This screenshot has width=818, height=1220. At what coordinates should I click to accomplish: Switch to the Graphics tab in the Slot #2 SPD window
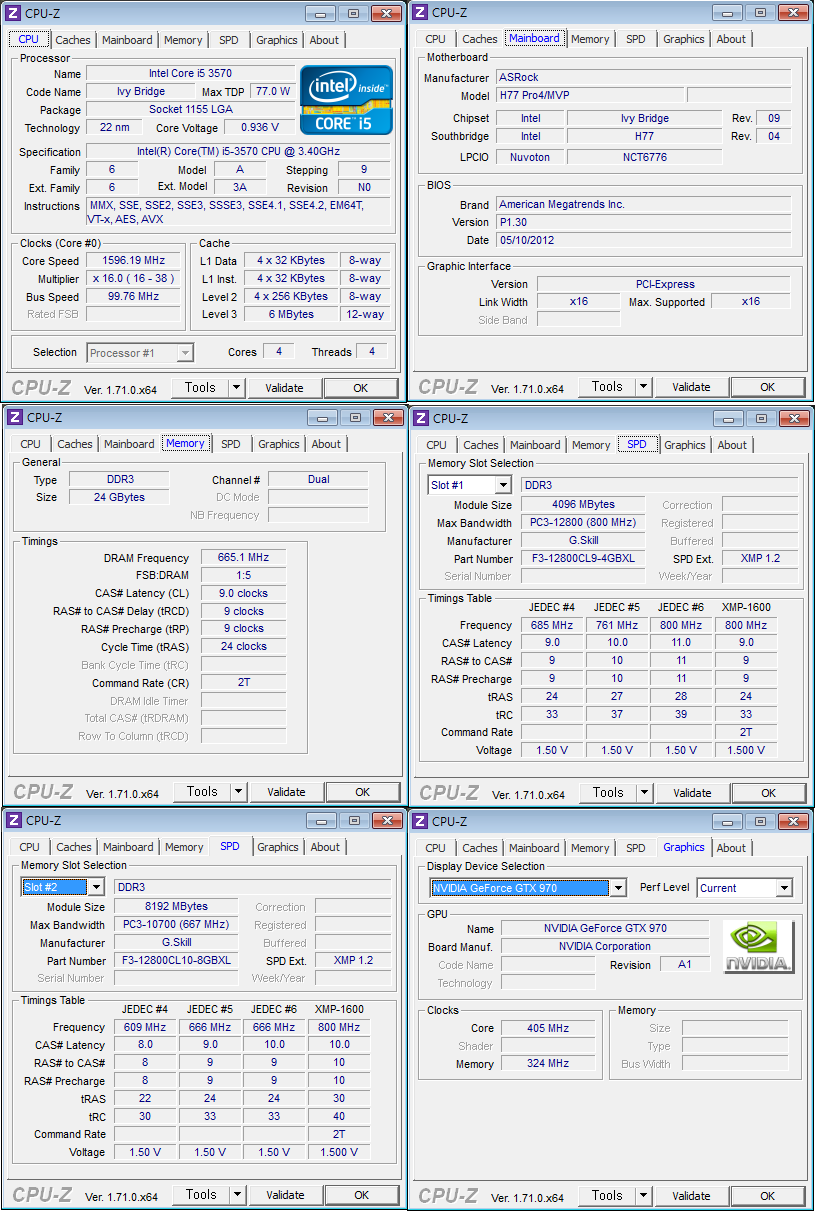[x=278, y=847]
